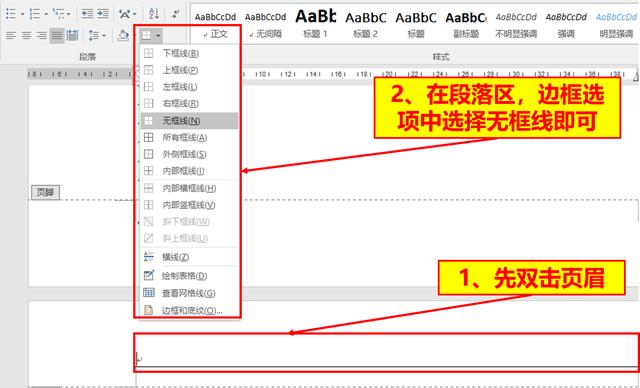Screen dimensions: 640x388
Task: Choose 内部竖框线(V) menu entry
Action: [x=189, y=205]
